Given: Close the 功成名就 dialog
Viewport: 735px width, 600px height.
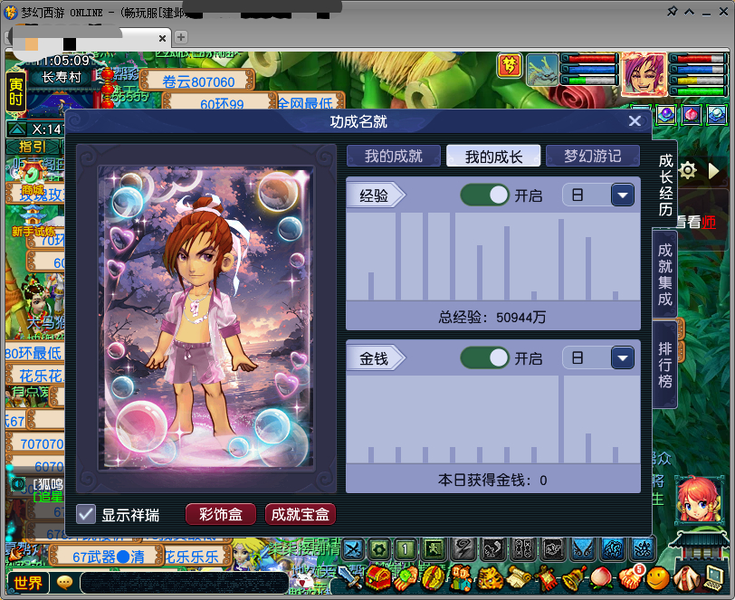Looking at the screenshot, I should click(x=635, y=121).
